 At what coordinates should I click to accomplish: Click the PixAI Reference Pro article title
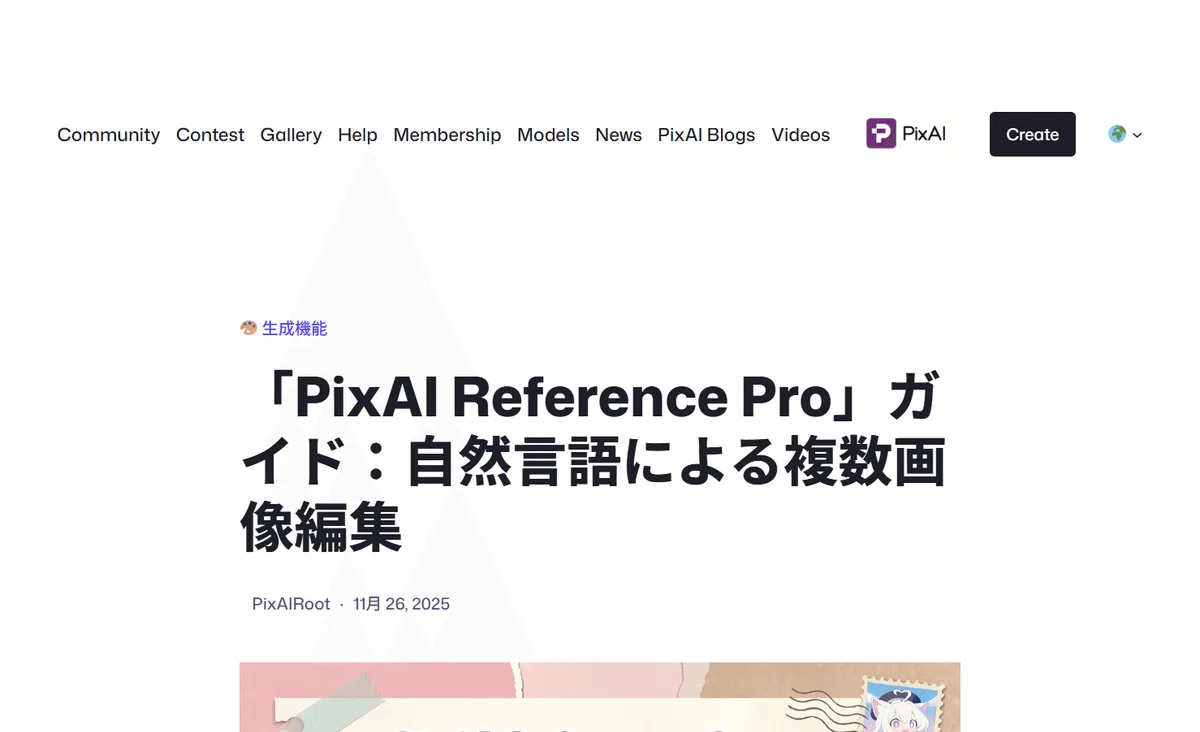point(592,462)
